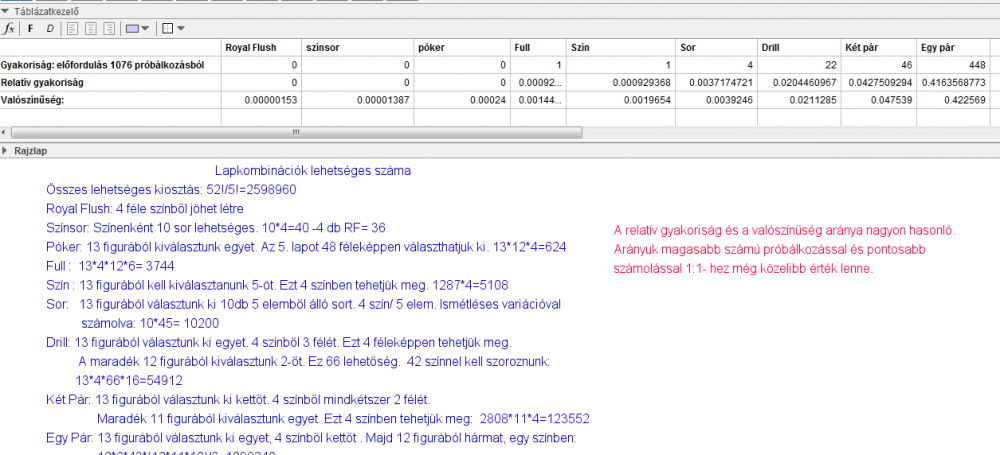The height and width of the screenshot is (455, 1000).
Task: Toggle bold with the F button
Action: pos(30,29)
